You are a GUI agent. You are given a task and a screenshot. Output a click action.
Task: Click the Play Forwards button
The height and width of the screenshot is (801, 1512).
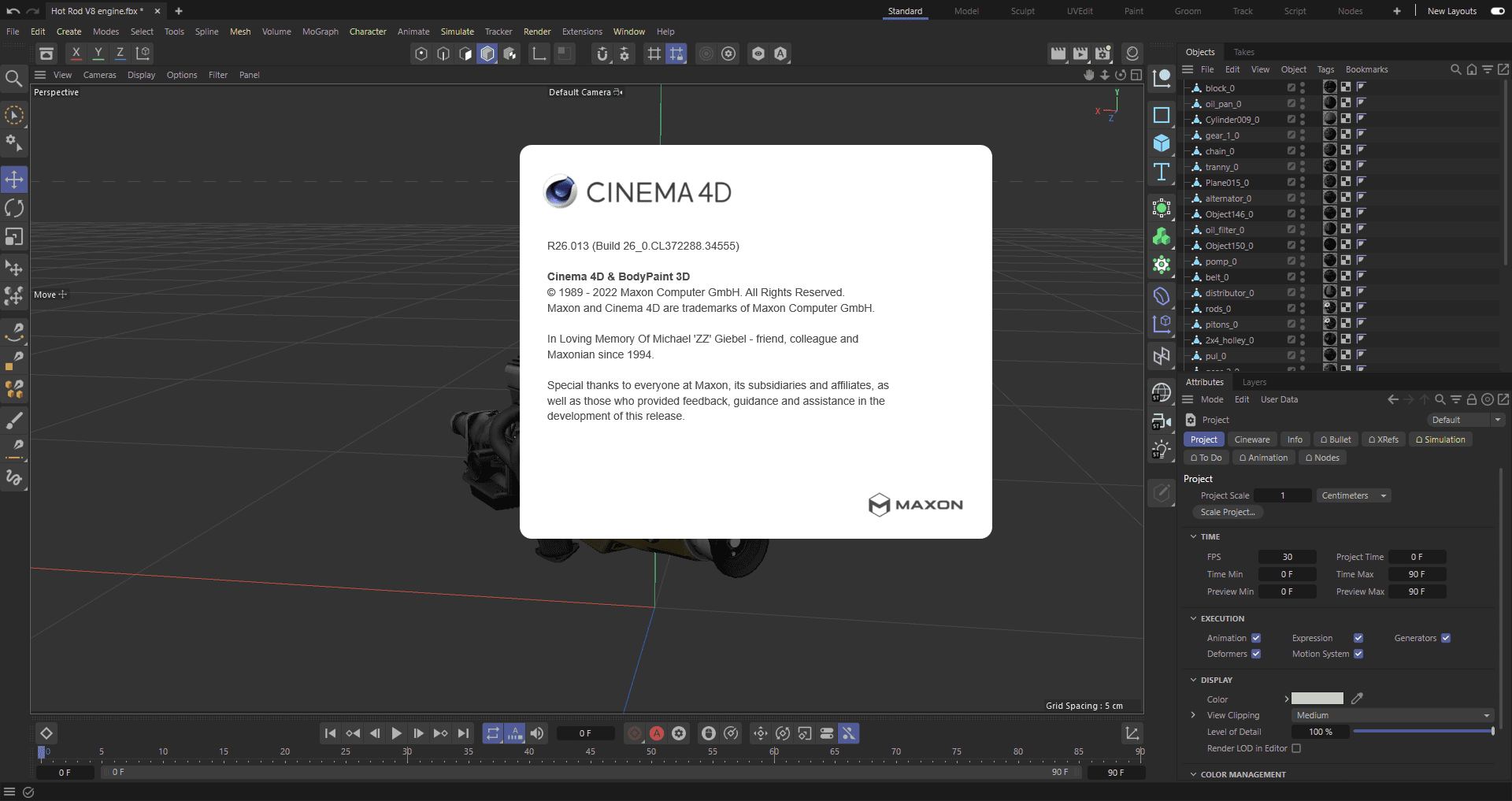397,733
